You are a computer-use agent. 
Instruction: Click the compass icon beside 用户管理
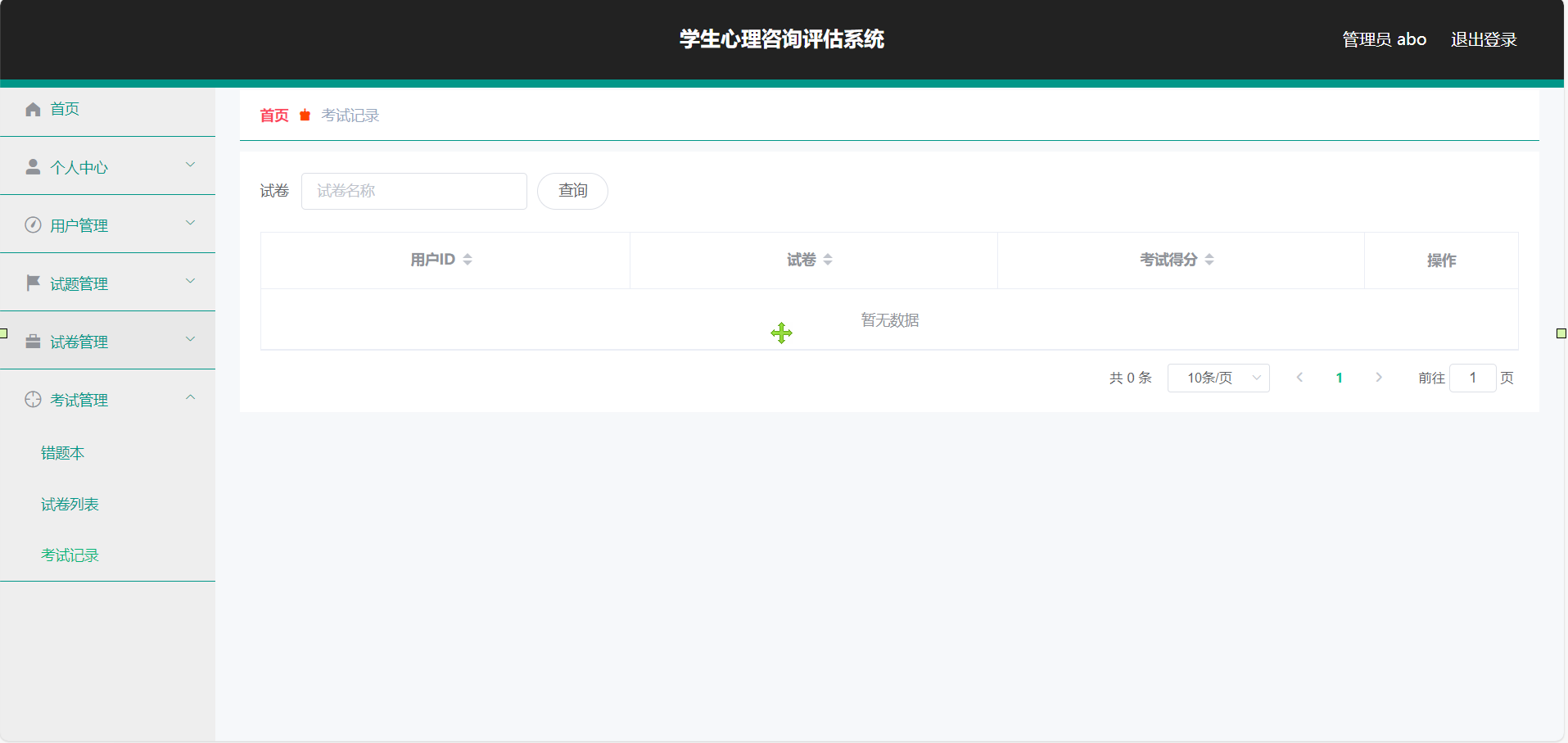(x=33, y=225)
